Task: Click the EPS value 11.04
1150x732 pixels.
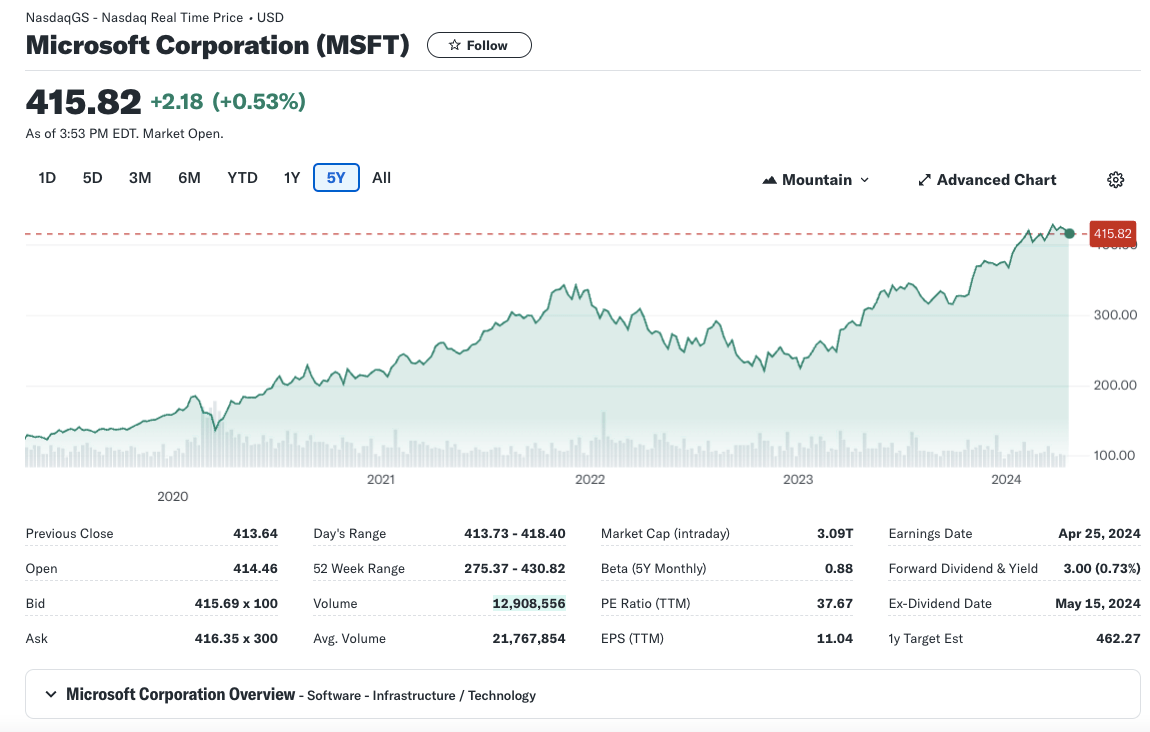Action: pos(835,639)
